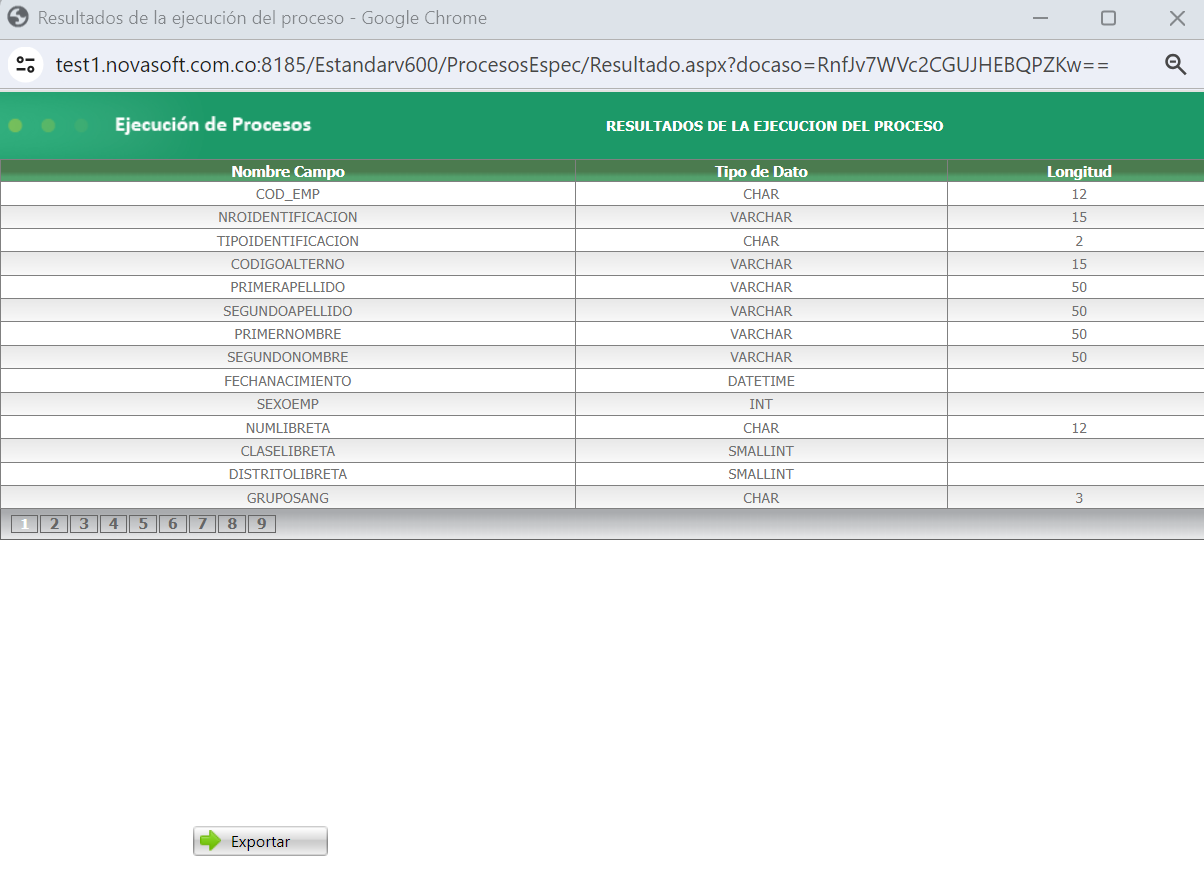Click the green arrow icon on Exportar
This screenshot has width=1204, height=882.
(210, 841)
